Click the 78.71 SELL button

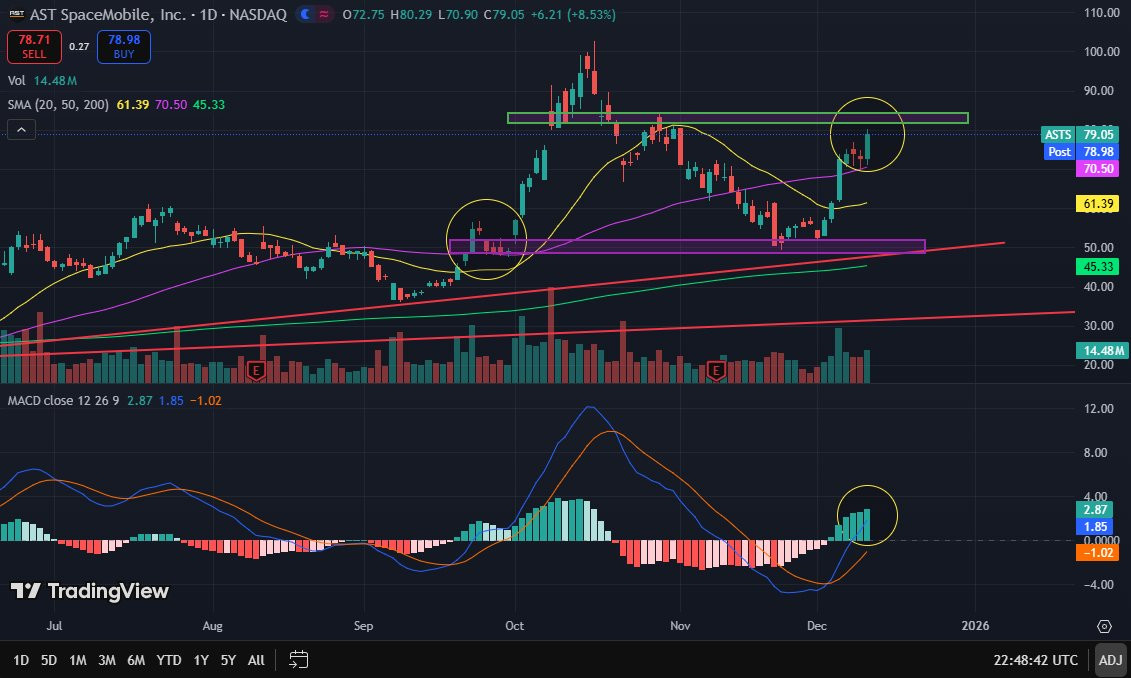point(34,47)
